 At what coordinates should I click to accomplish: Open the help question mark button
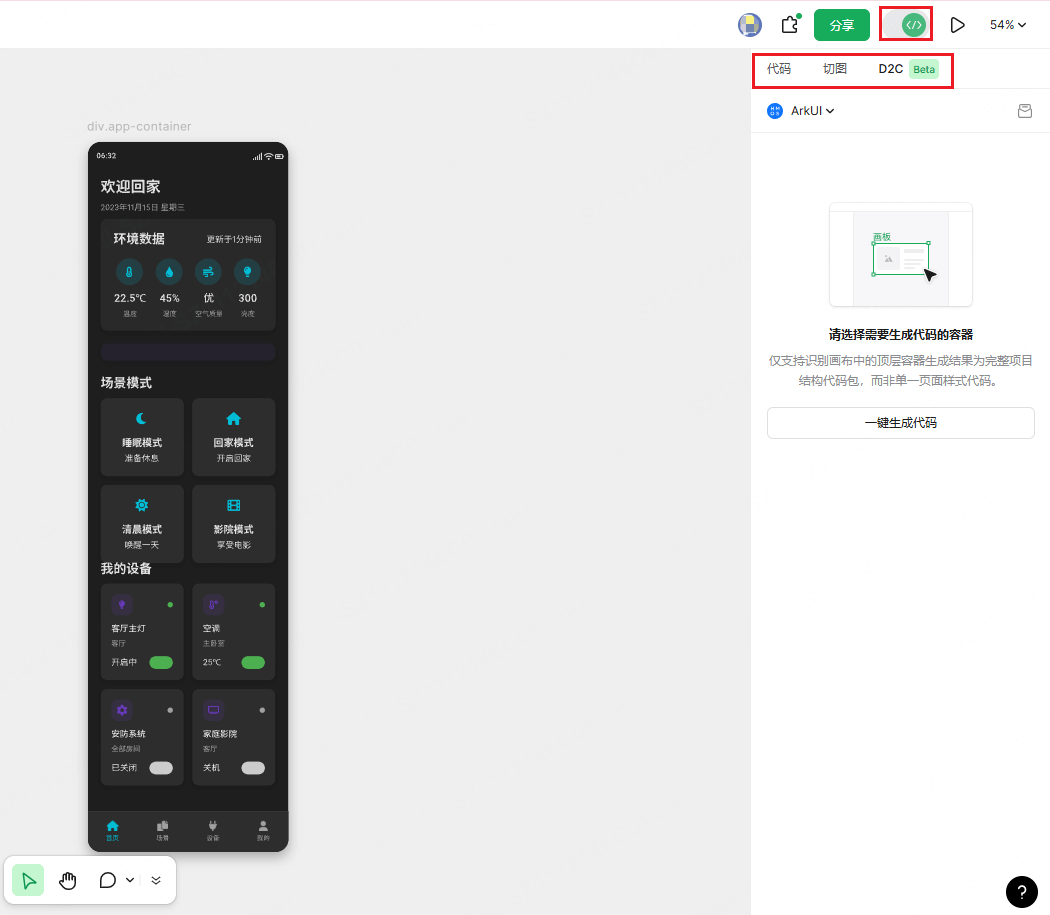pos(1021,891)
